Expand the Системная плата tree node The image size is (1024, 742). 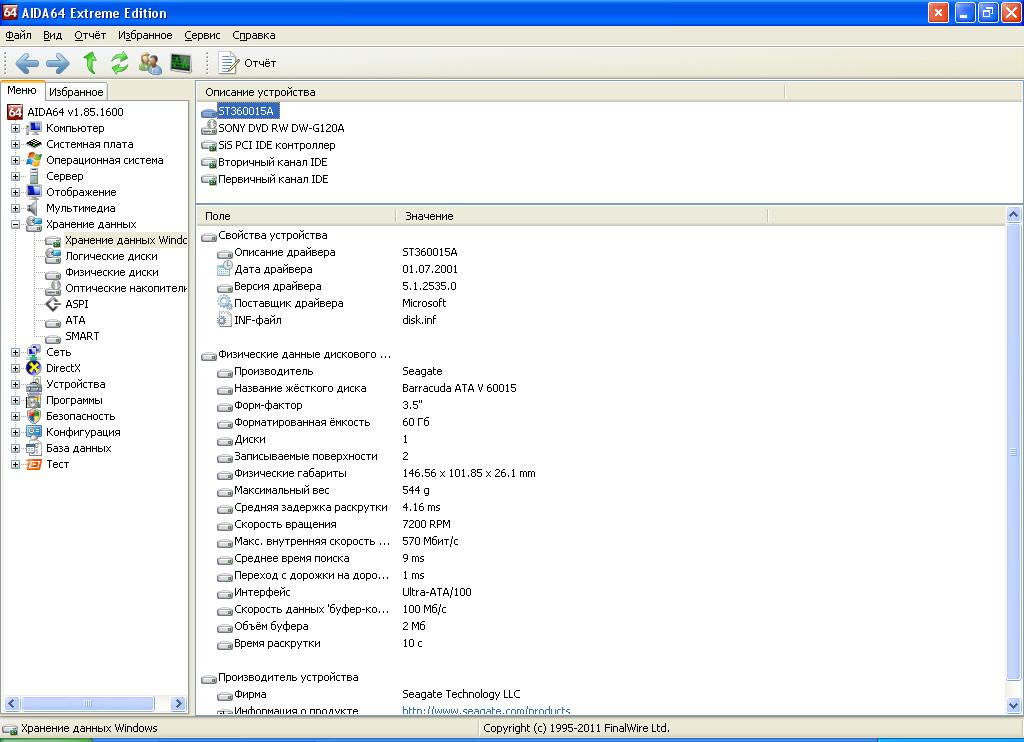(x=15, y=144)
